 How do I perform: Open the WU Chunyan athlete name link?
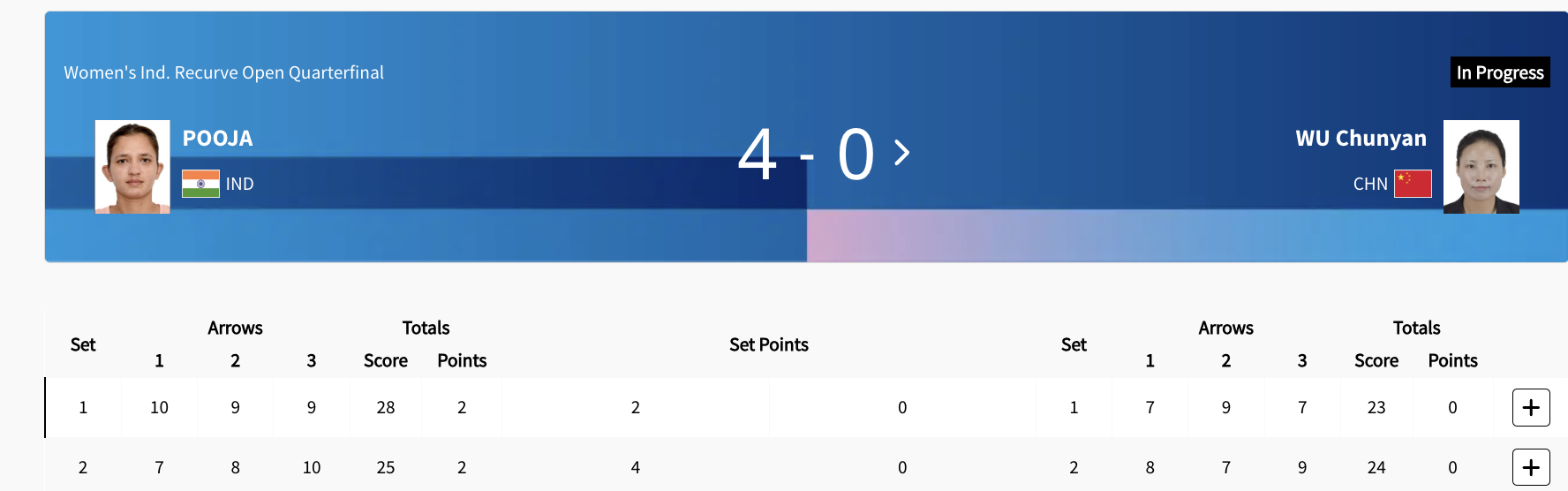click(x=1361, y=139)
